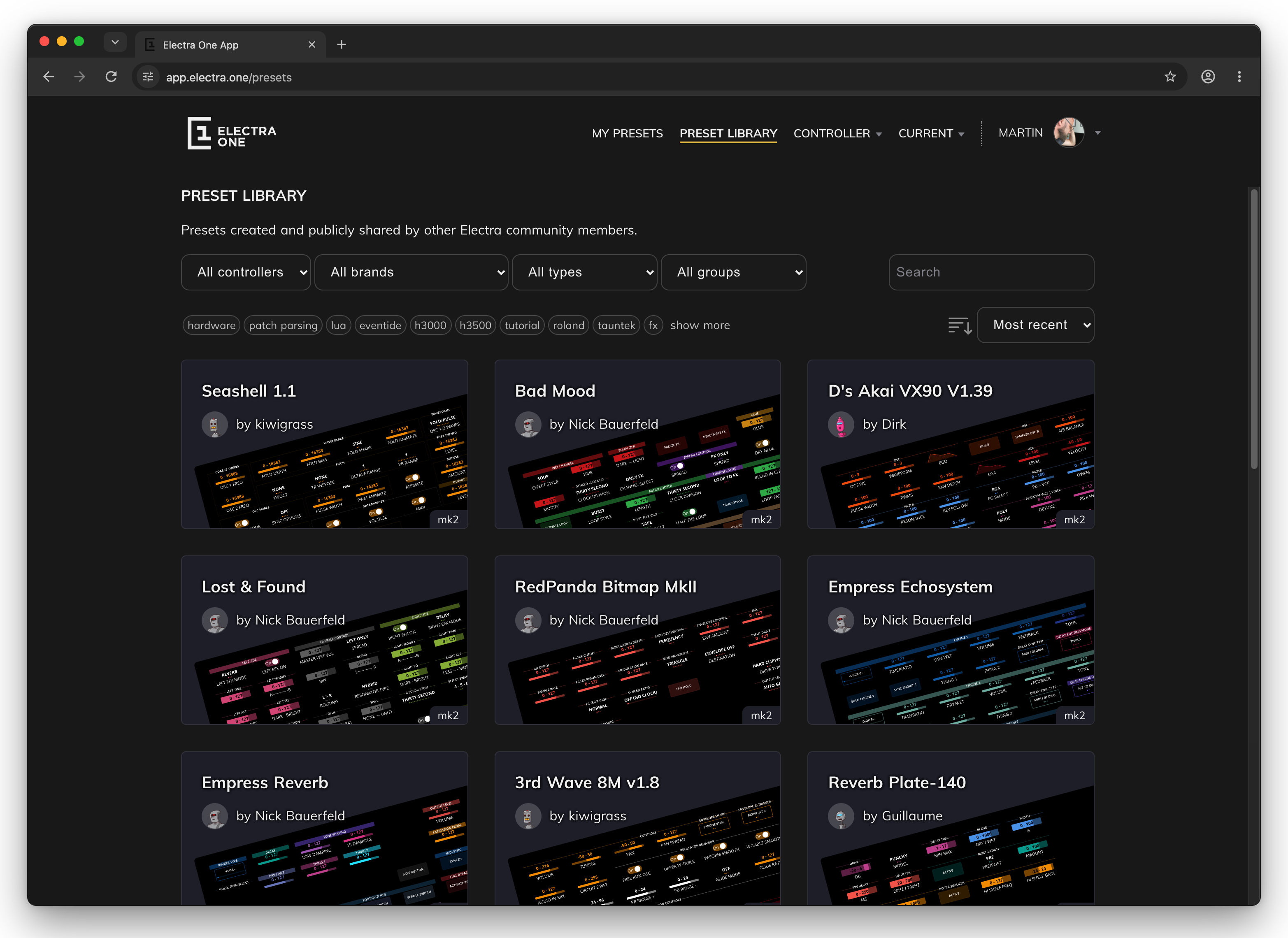Viewport: 1288px width, 938px height.
Task: Filter by the h3000 tag
Action: (430, 325)
